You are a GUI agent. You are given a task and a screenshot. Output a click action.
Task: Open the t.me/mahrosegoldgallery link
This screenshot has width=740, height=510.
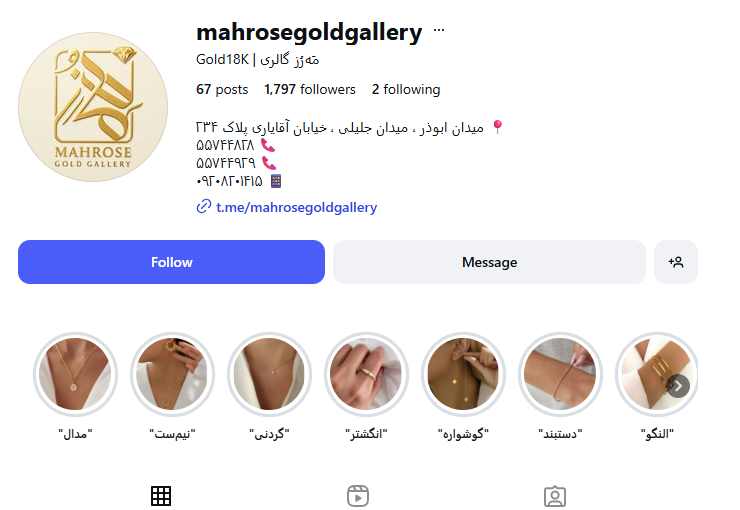[296, 207]
